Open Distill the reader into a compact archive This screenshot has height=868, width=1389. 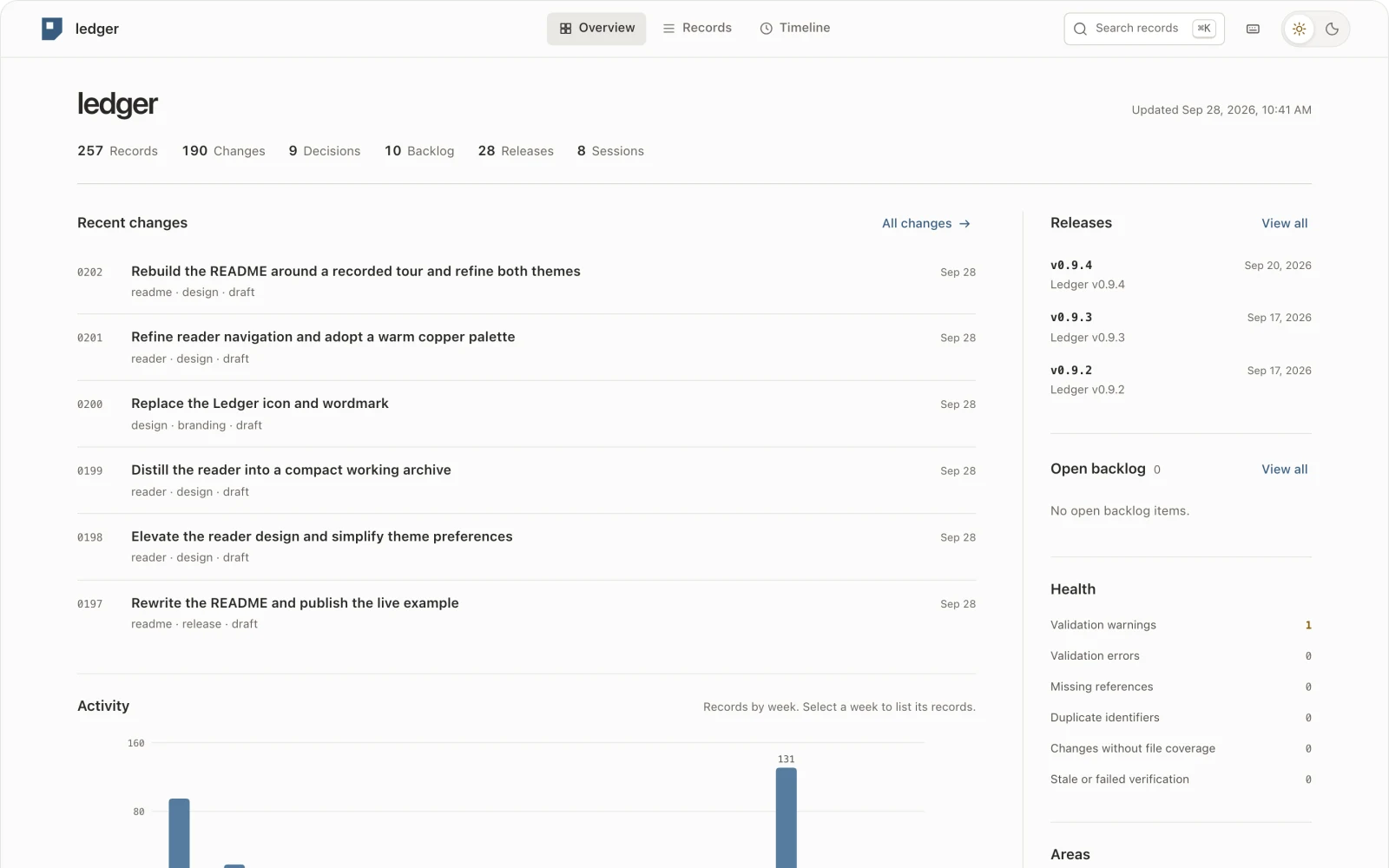click(526, 480)
